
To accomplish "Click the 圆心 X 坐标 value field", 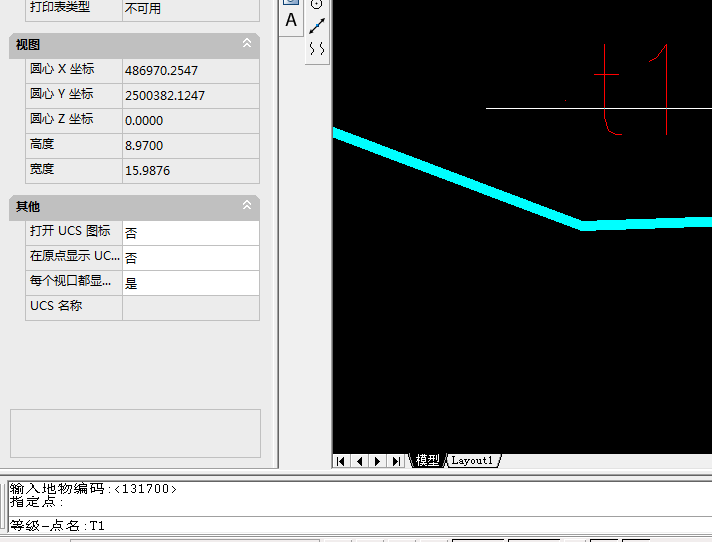I will pos(190,70).
